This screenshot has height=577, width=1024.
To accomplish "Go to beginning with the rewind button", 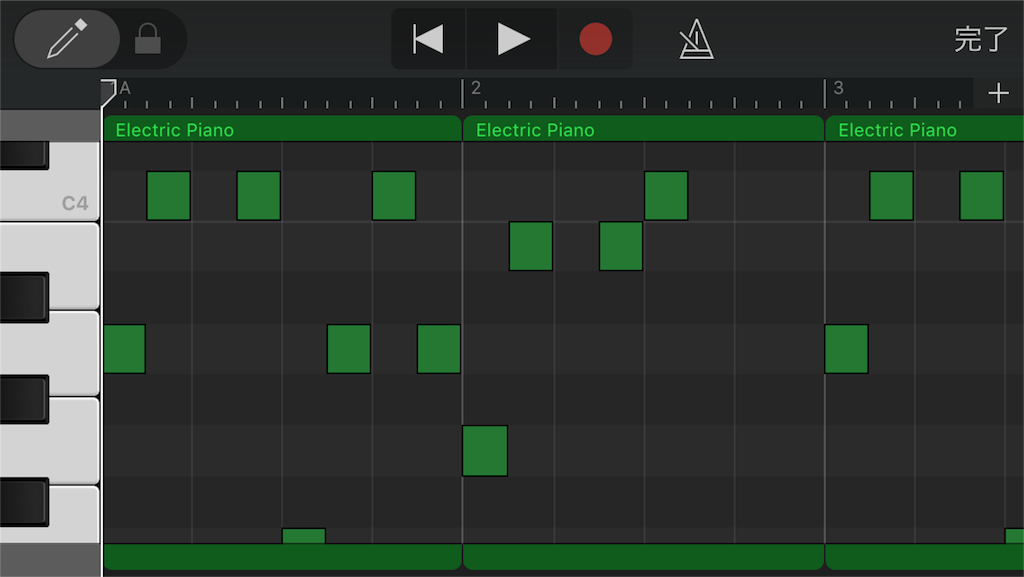I will pos(428,39).
